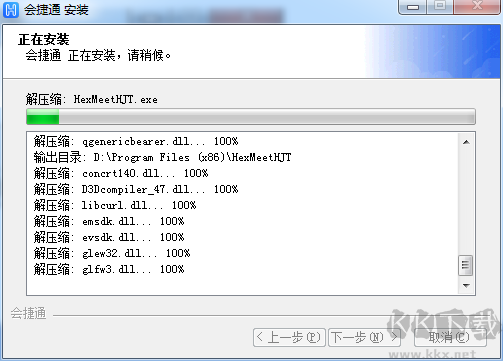Select the concrt140.dll log line
The image size is (503, 361).
click(121, 173)
